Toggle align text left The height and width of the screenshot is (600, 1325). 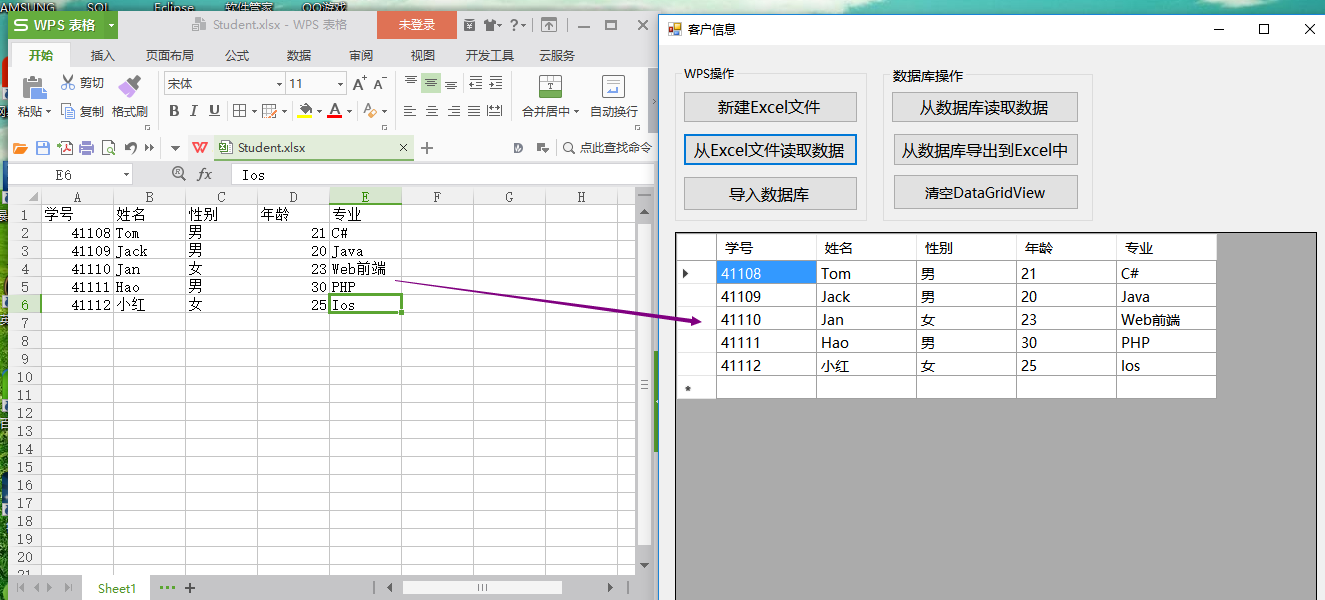[411, 111]
